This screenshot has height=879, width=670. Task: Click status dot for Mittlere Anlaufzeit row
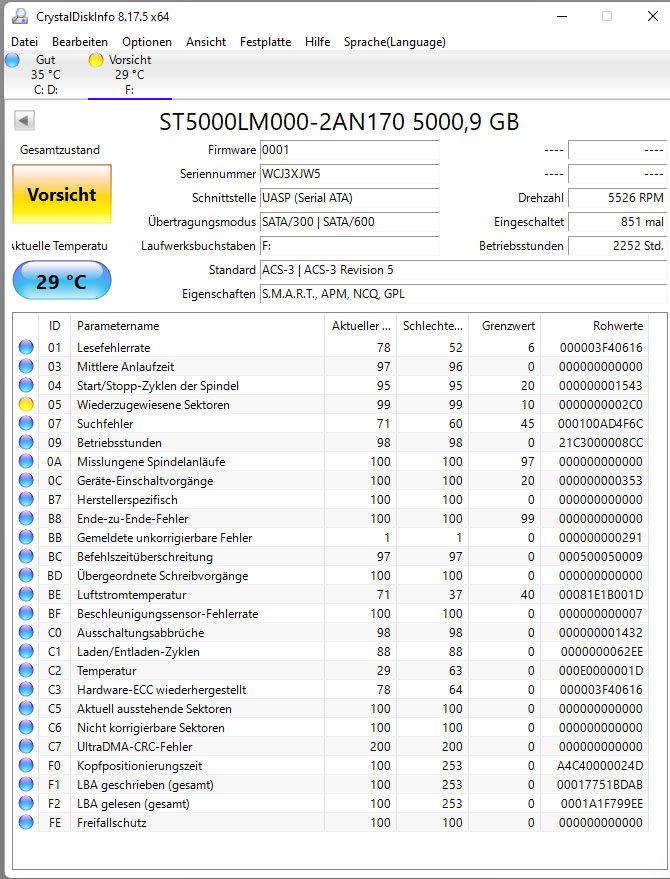pyautogui.click(x=26, y=367)
